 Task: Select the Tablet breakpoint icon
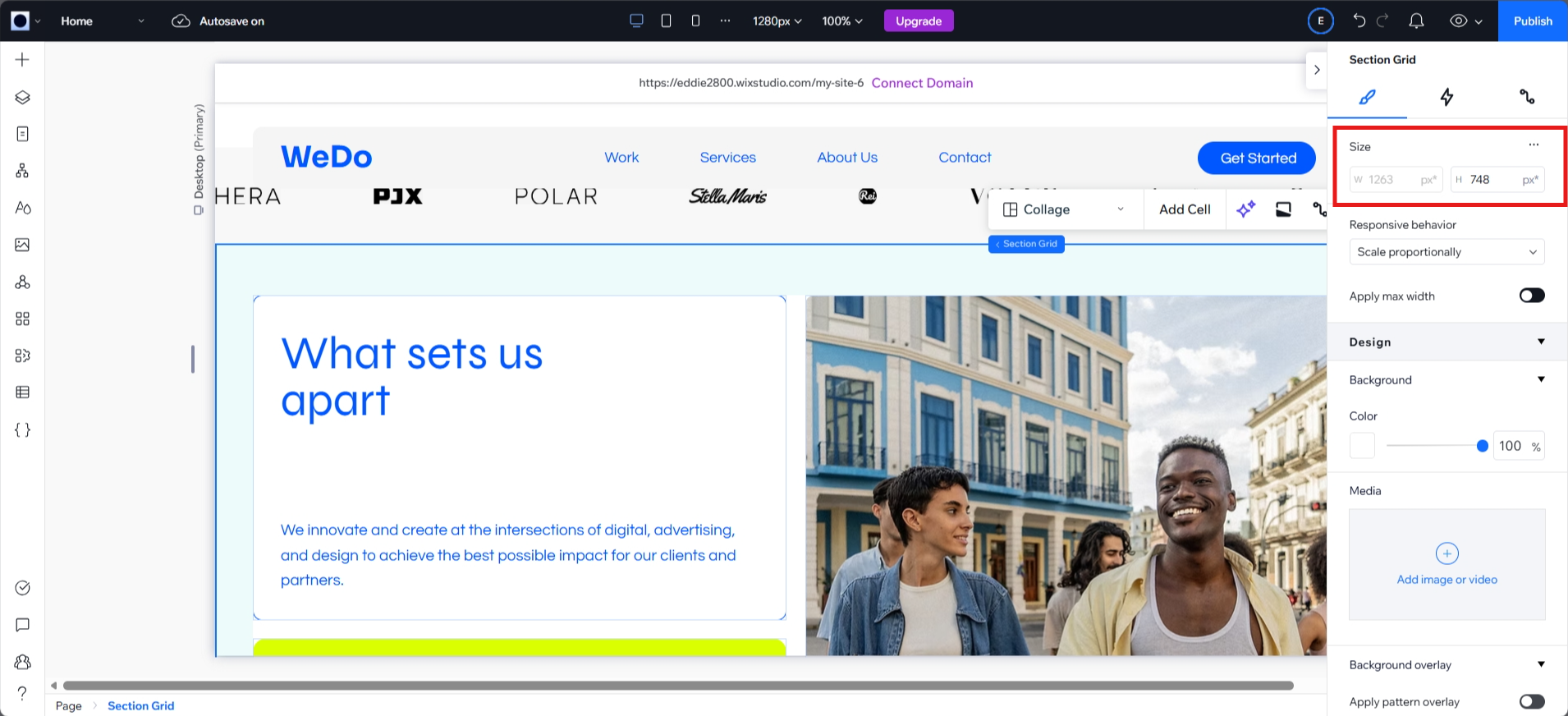(x=666, y=21)
